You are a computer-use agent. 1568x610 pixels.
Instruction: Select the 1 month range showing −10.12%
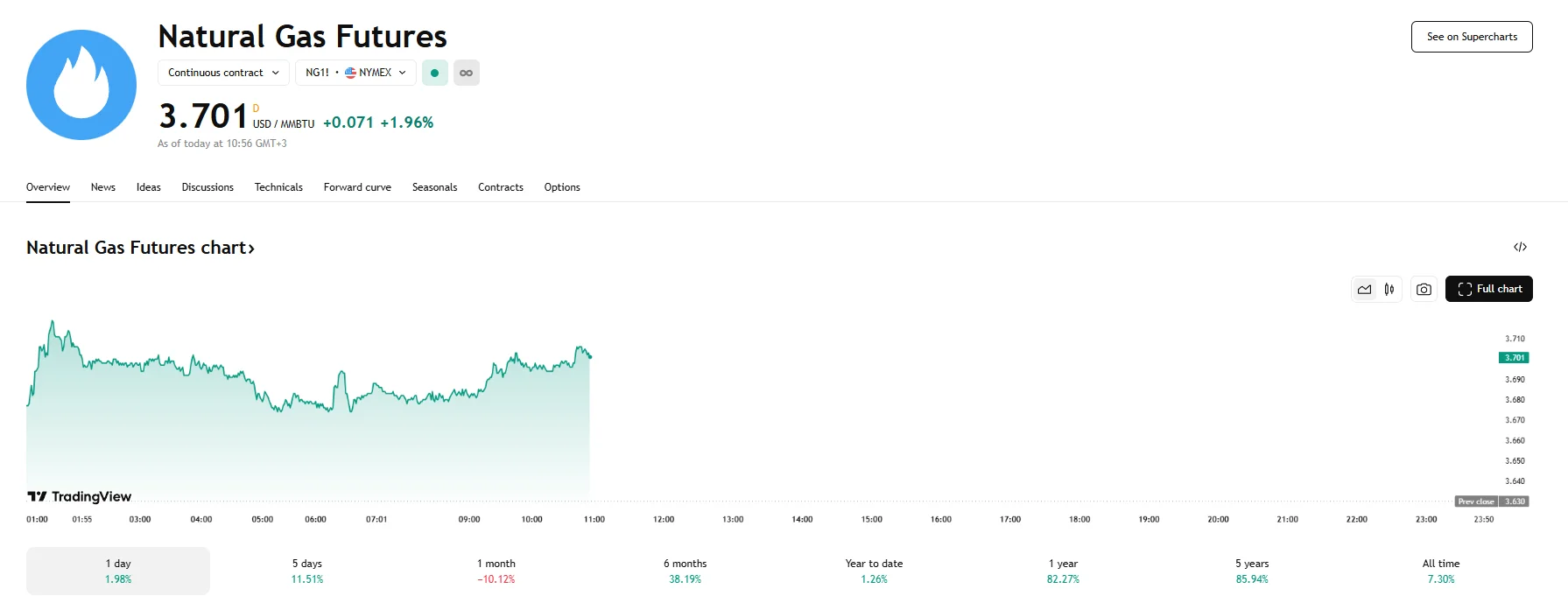tap(496, 571)
